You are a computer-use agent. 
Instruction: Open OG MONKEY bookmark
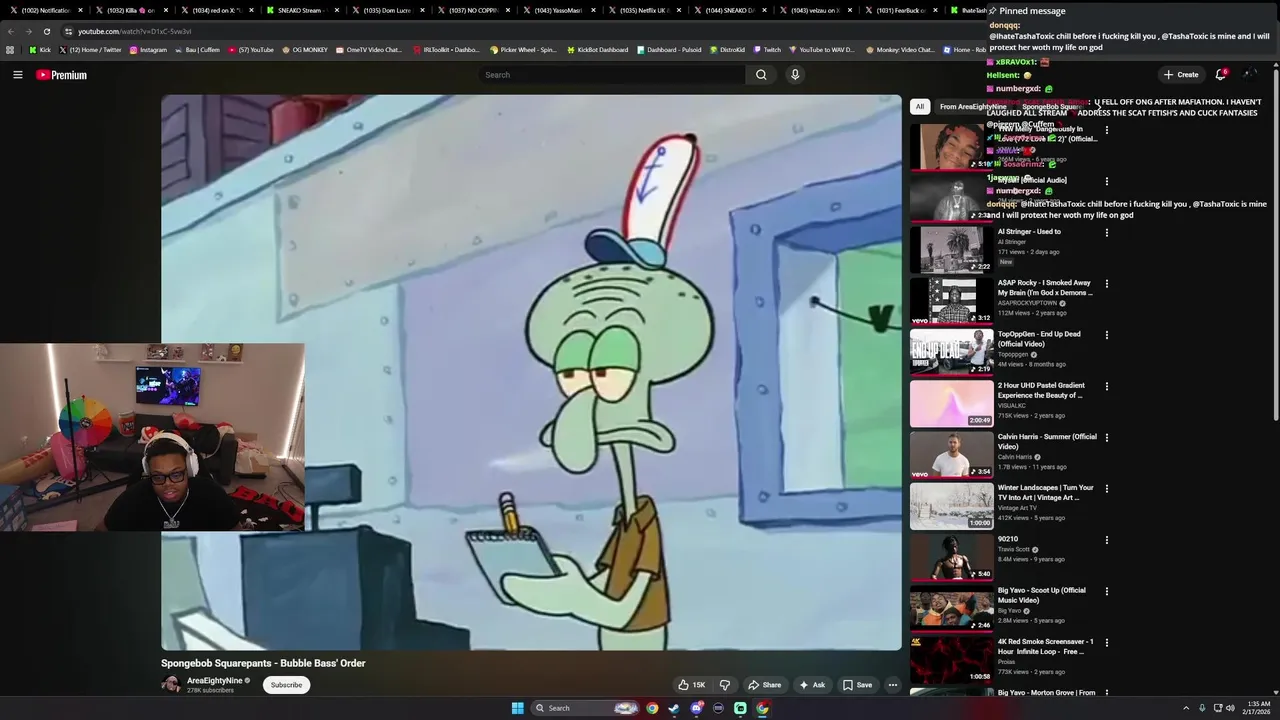(x=305, y=50)
